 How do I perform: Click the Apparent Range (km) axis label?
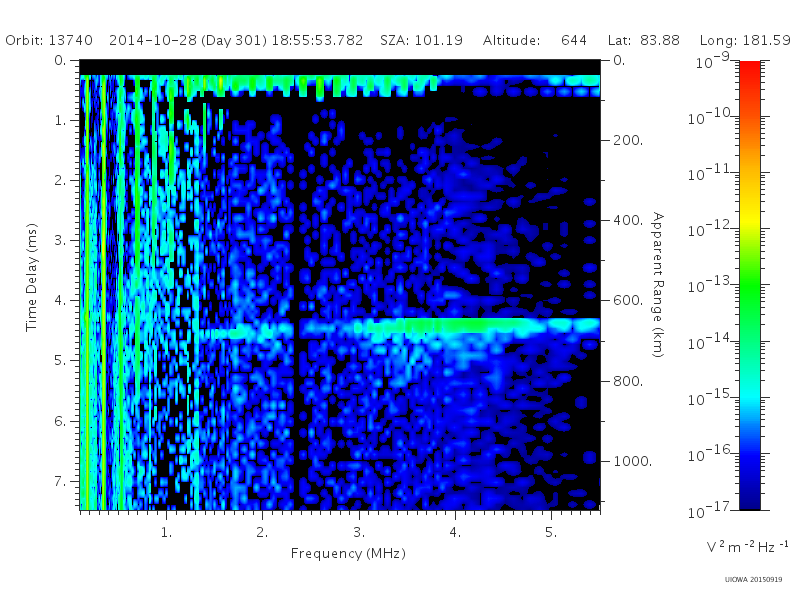(x=658, y=285)
